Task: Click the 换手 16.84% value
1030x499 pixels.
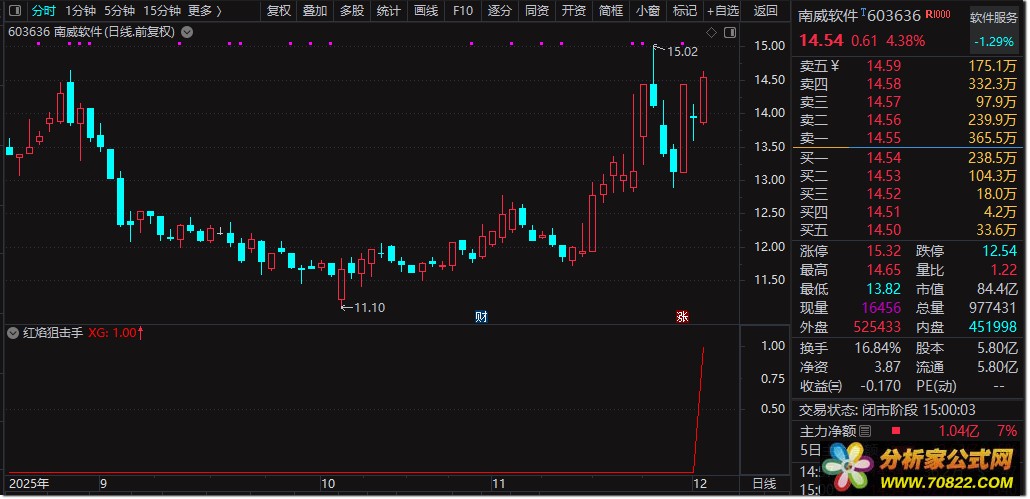Action: coord(877,348)
